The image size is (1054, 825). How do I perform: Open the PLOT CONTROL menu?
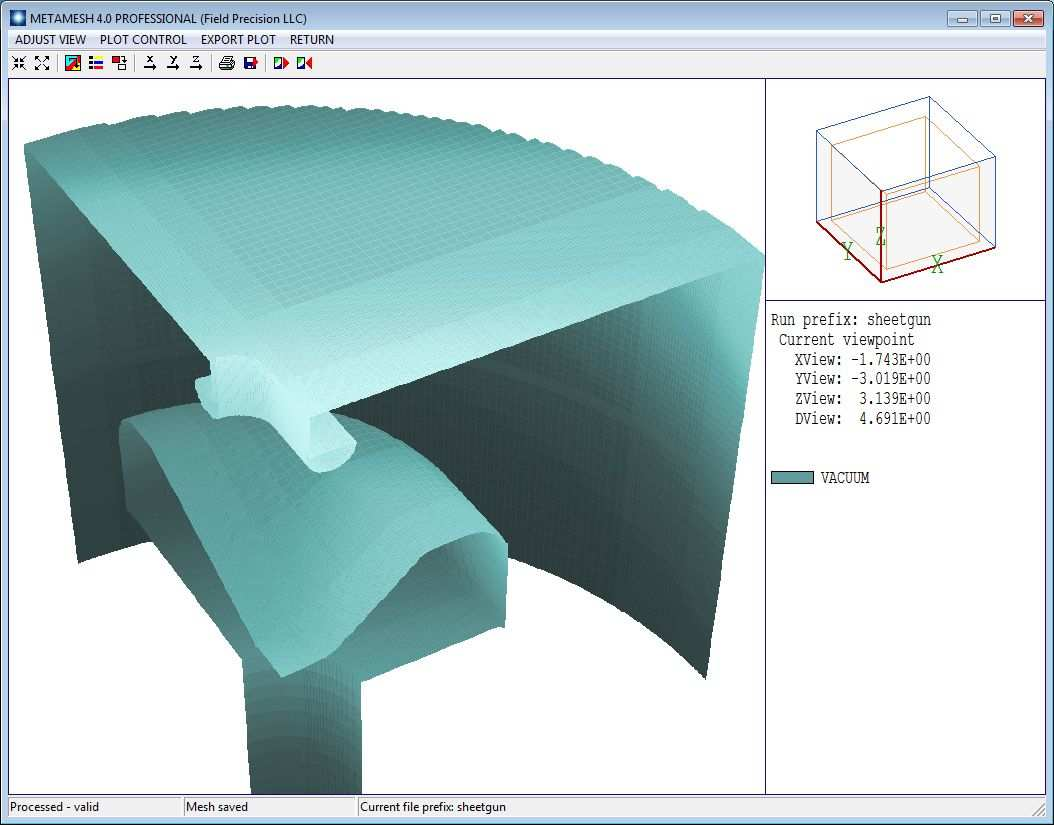(143, 40)
